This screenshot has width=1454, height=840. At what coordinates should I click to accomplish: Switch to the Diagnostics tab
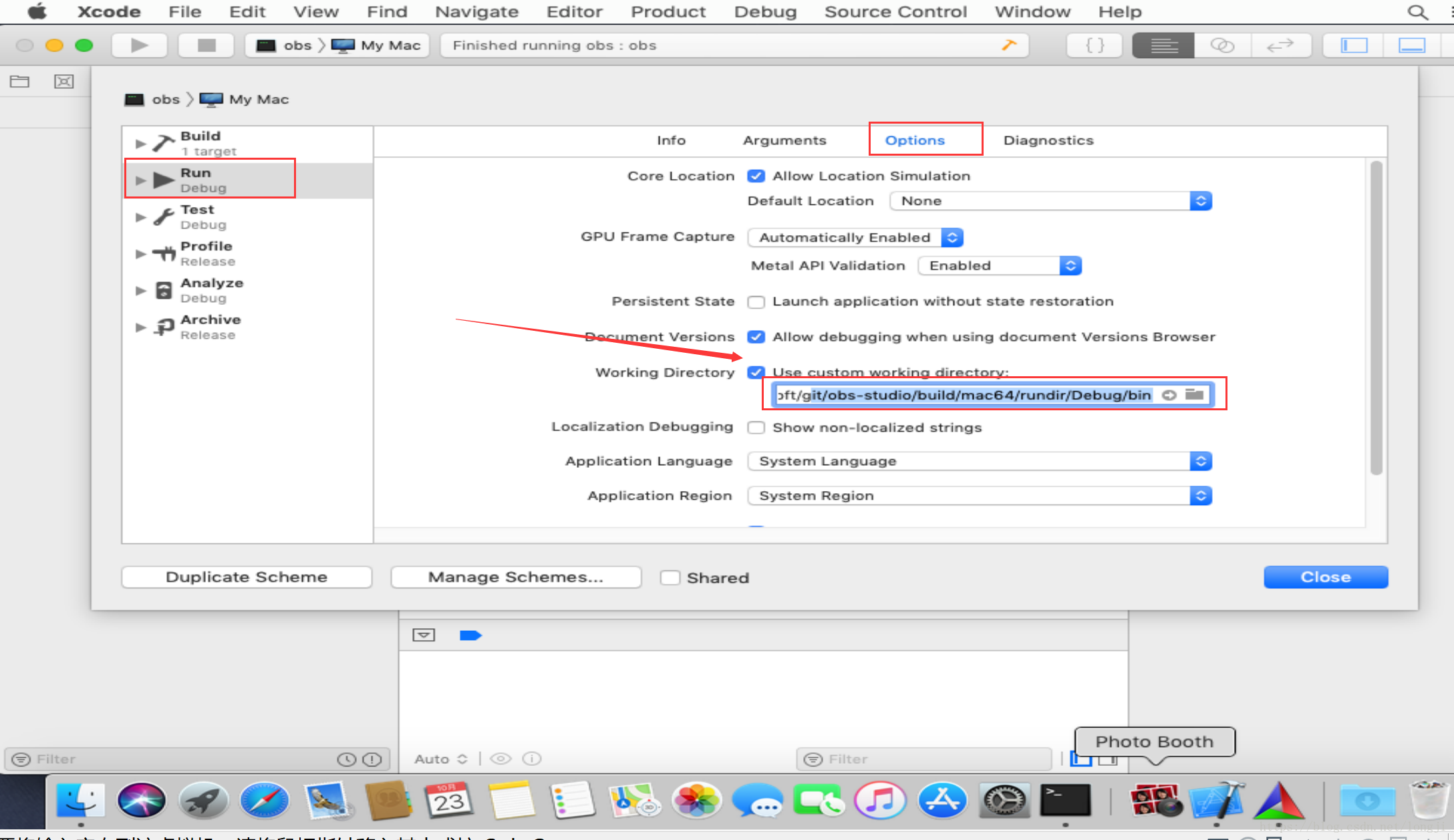pos(1048,140)
